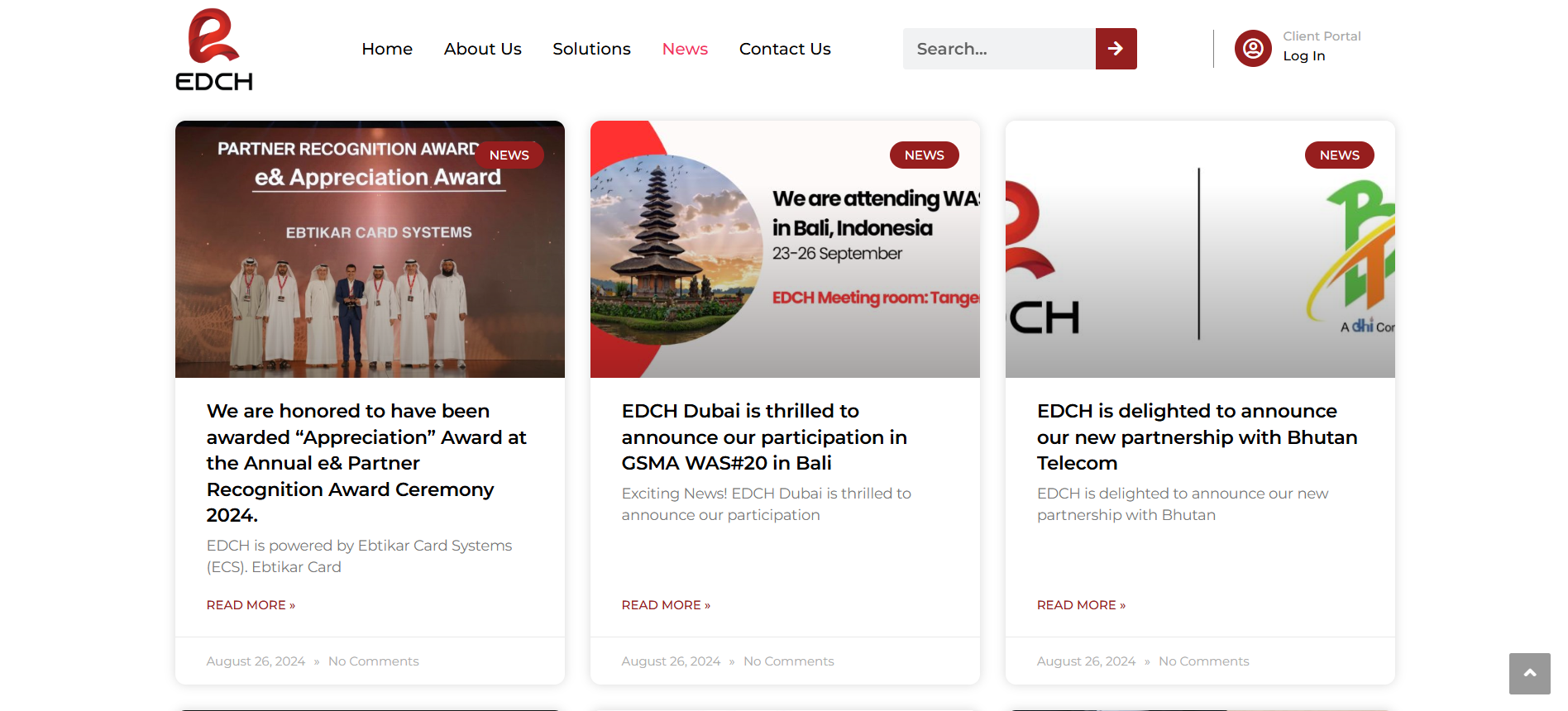Click 'No Comments' under GSMA WAS#20 article
Image resolution: width=1568 pixels, height=711 pixels.
(789, 661)
